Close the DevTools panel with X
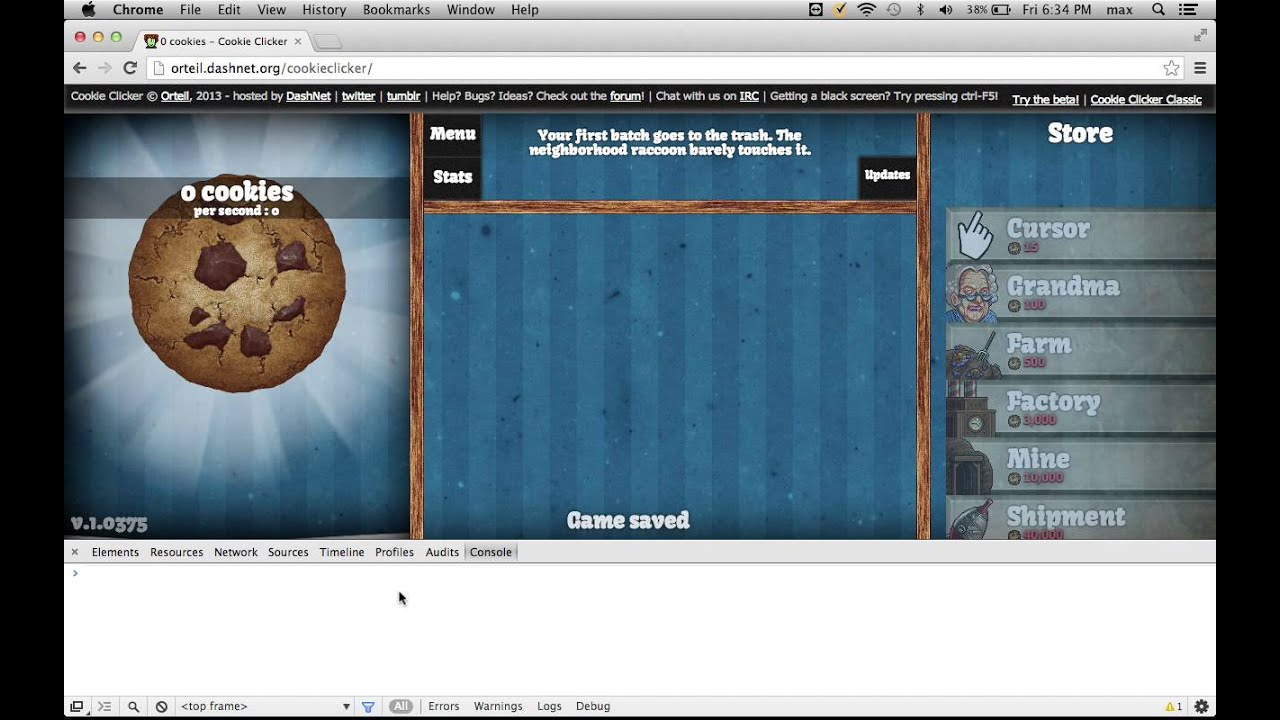1280x720 pixels. 74,552
